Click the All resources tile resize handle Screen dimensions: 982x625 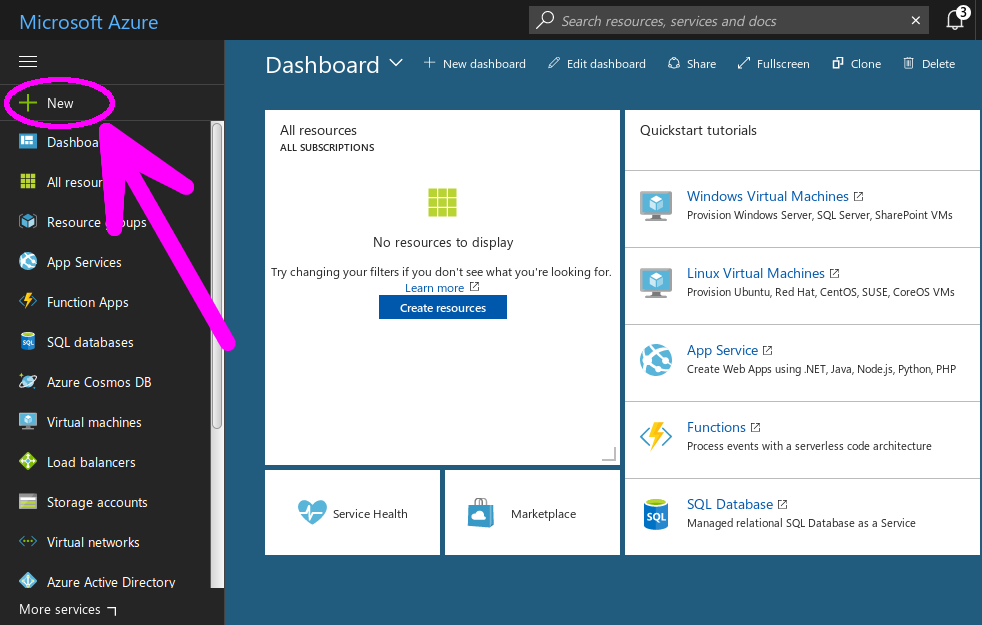609,454
